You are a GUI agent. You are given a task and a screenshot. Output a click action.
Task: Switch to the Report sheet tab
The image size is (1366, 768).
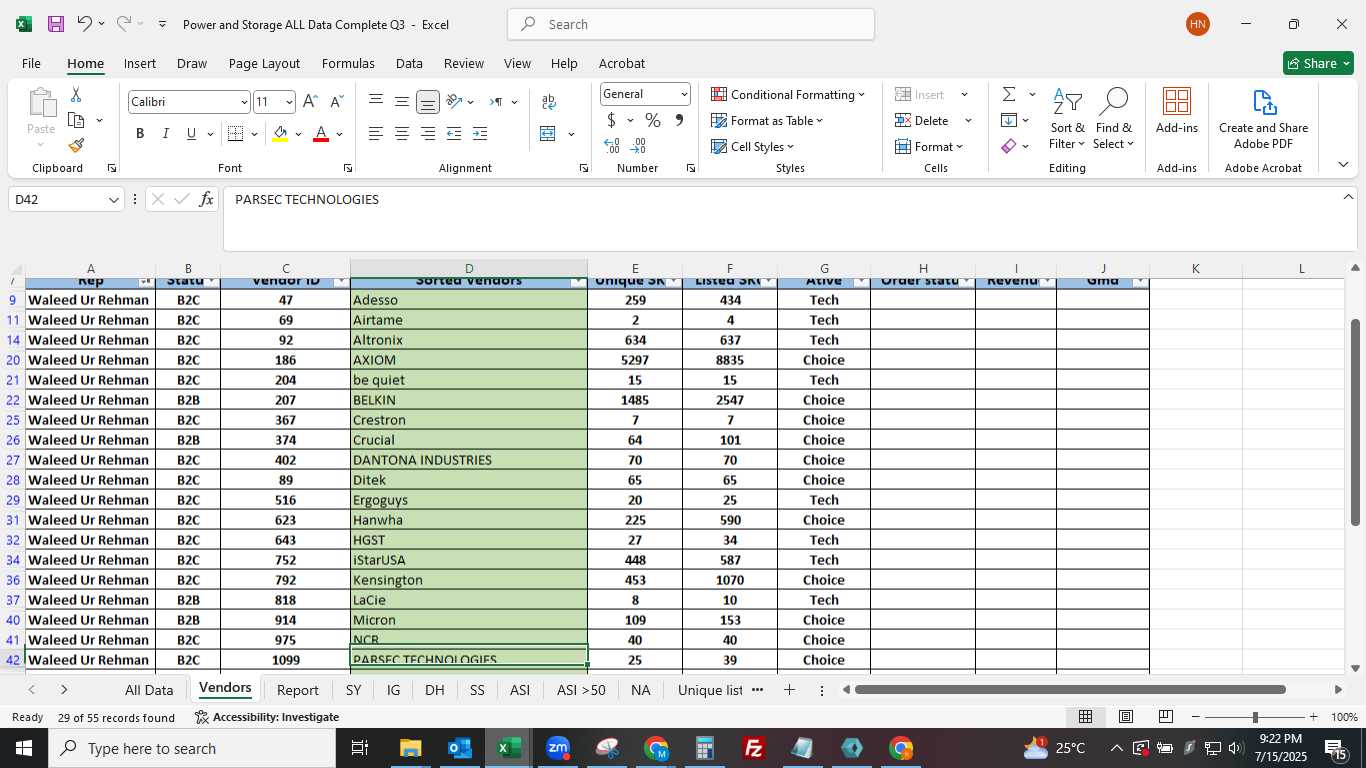pyautogui.click(x=297, y=690)
